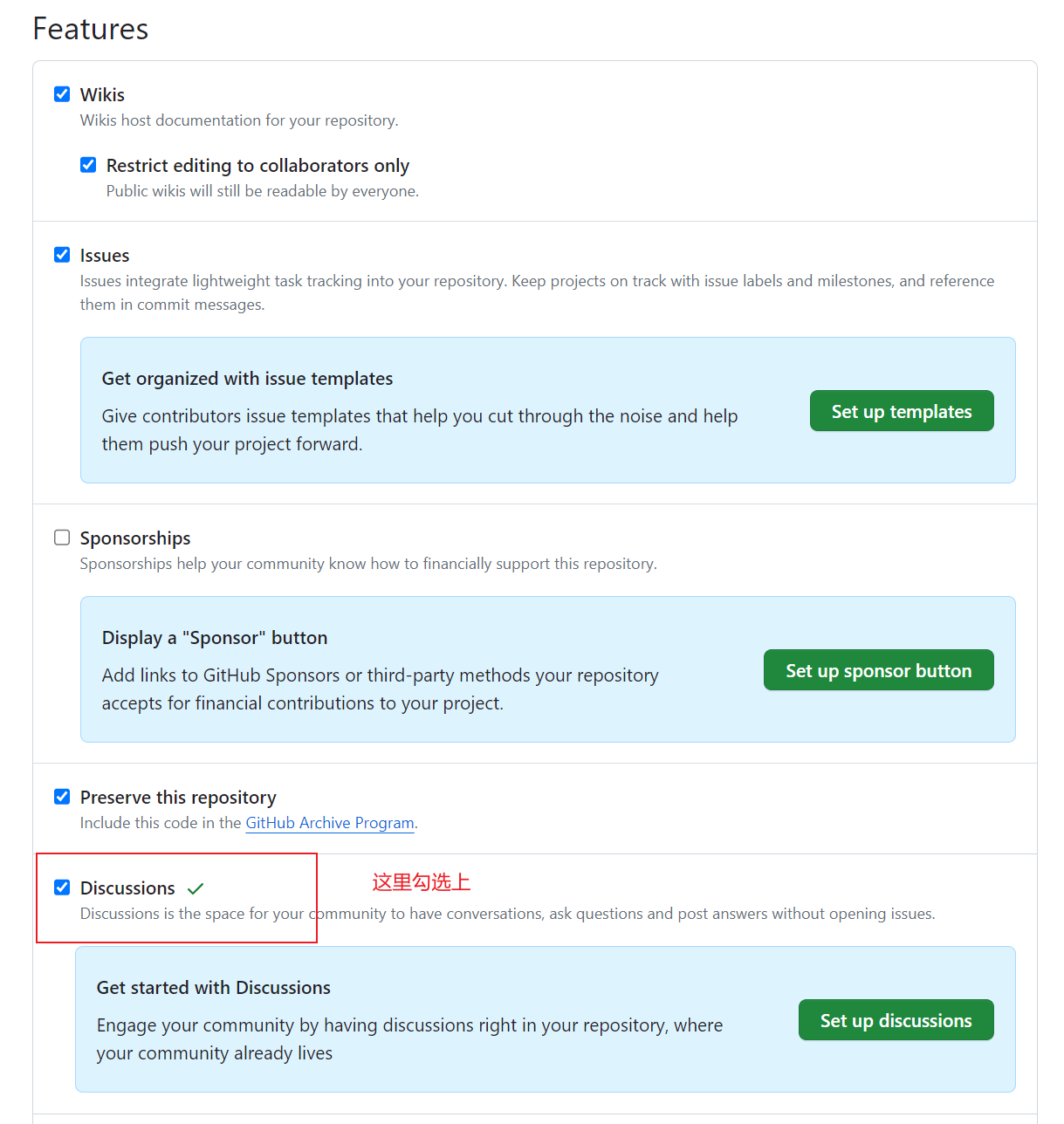Click the Preserve this repository label
1064x1124 pixels.
pos(178,798)
